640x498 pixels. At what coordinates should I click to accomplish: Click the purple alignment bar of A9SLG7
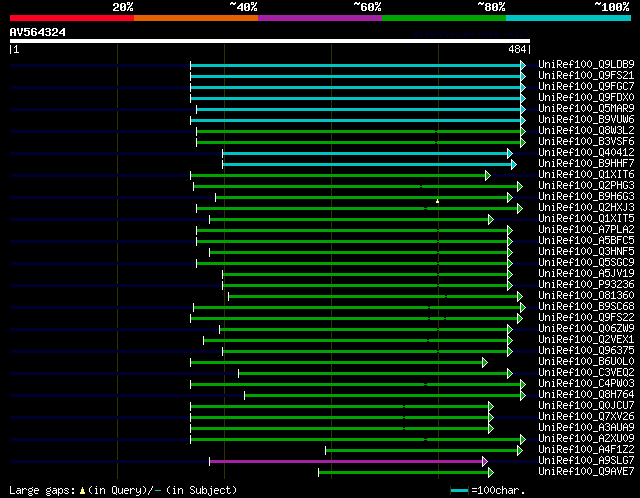346,461
